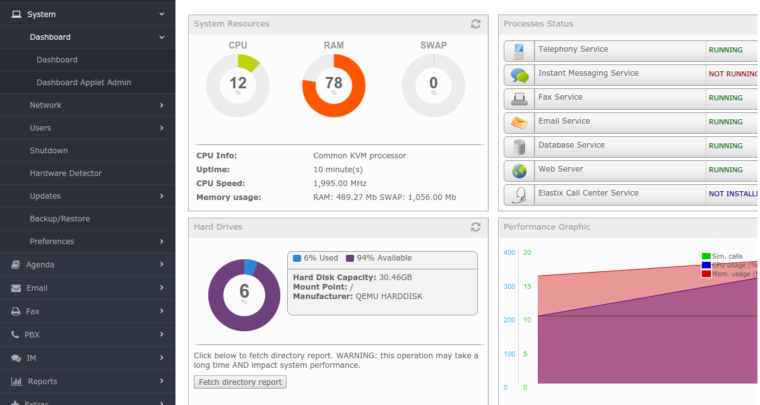
Task: Go to Backup/Restore
Action: pos(60,218)
